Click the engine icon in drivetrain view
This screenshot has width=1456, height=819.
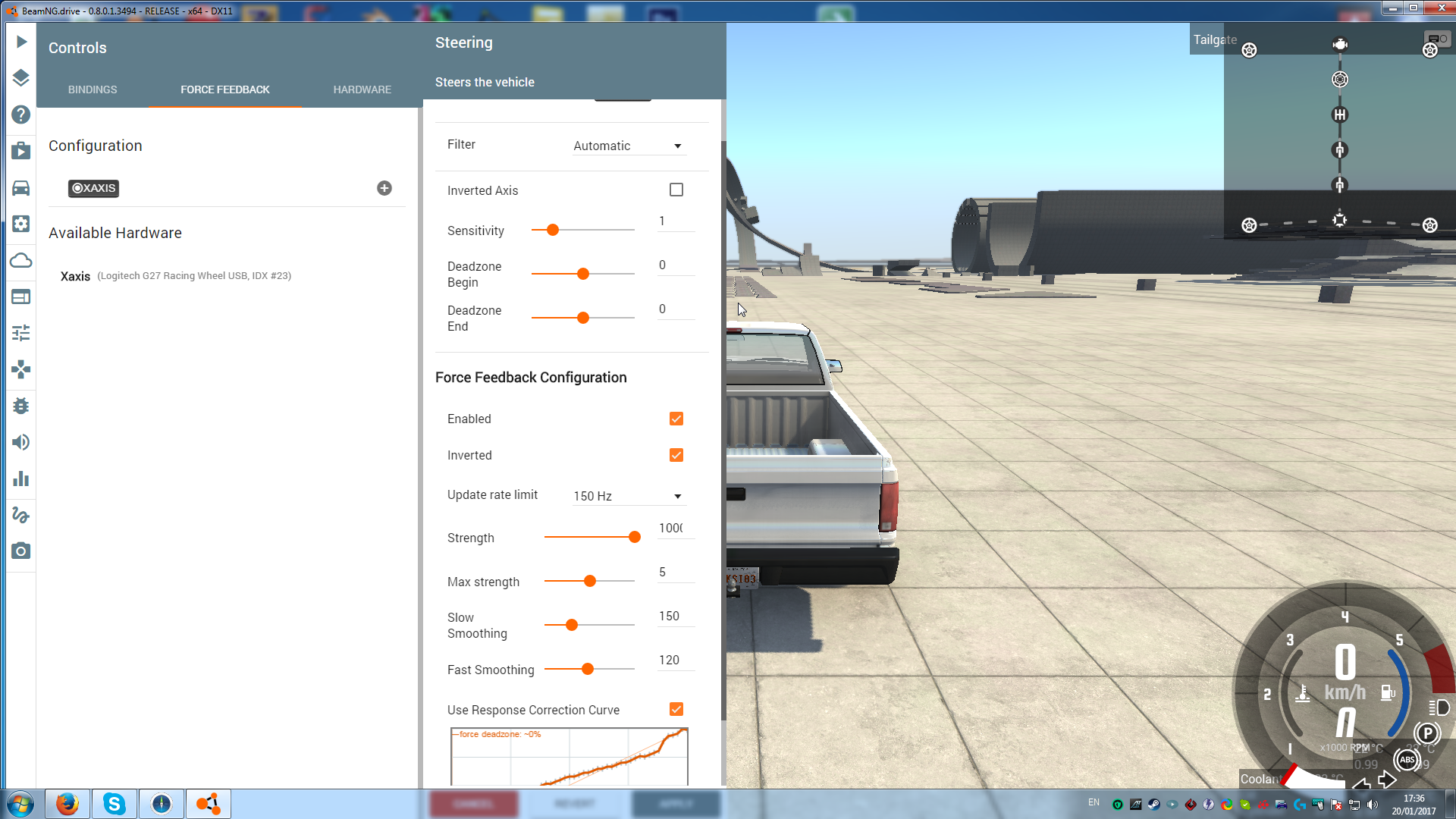click(x=1340, y=44)
